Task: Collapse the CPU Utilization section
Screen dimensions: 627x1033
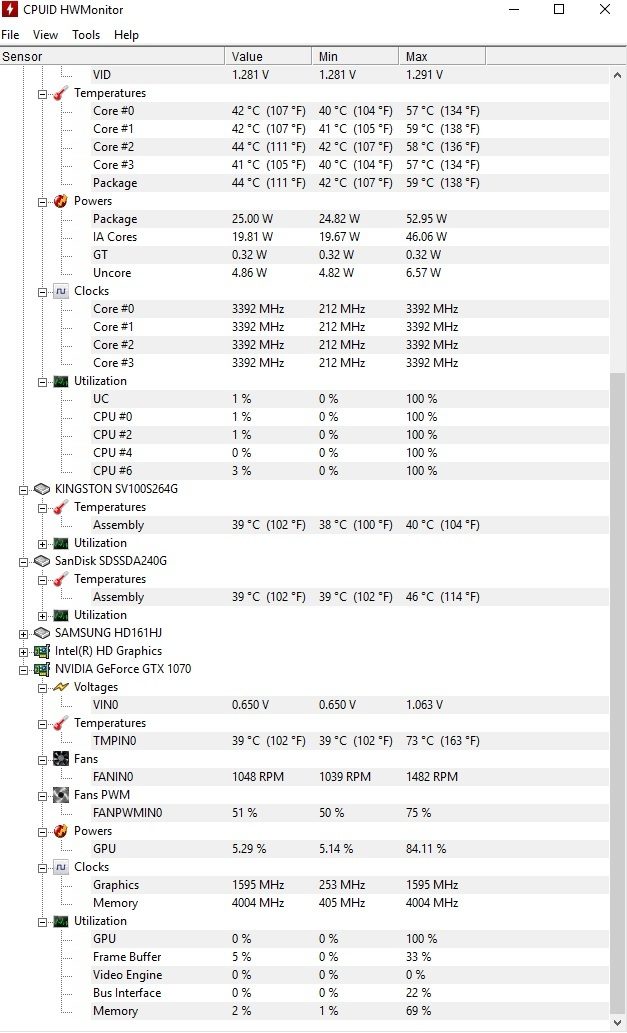Action: 43,381
